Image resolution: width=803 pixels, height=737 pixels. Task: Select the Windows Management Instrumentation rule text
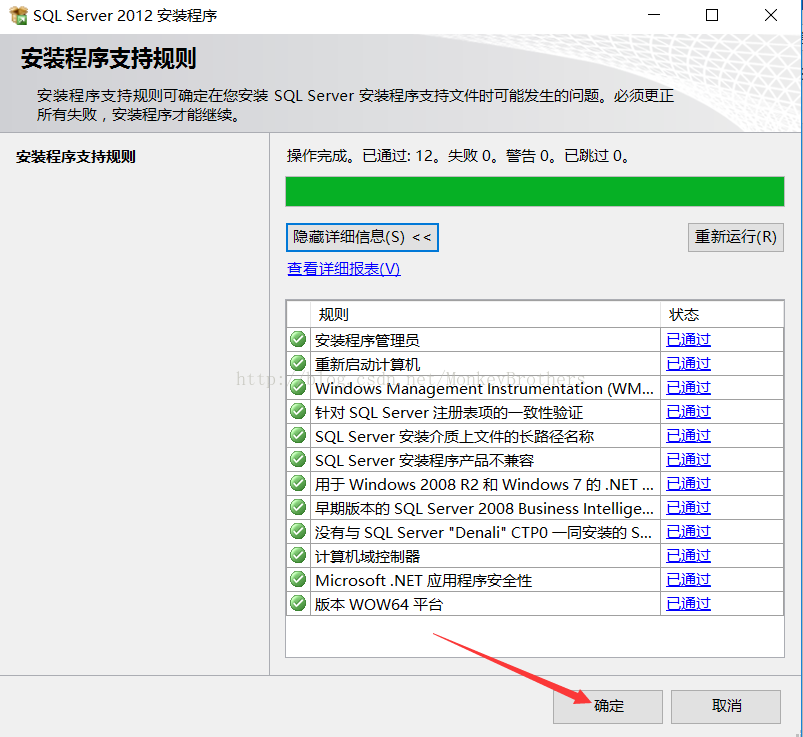(484, 388)
